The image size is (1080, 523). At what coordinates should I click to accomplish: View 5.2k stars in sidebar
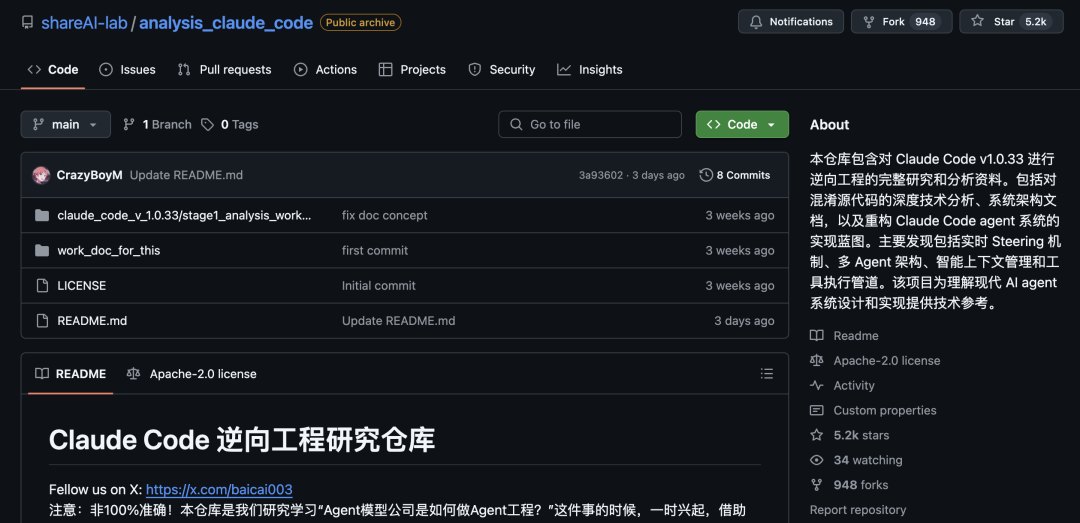850,435
